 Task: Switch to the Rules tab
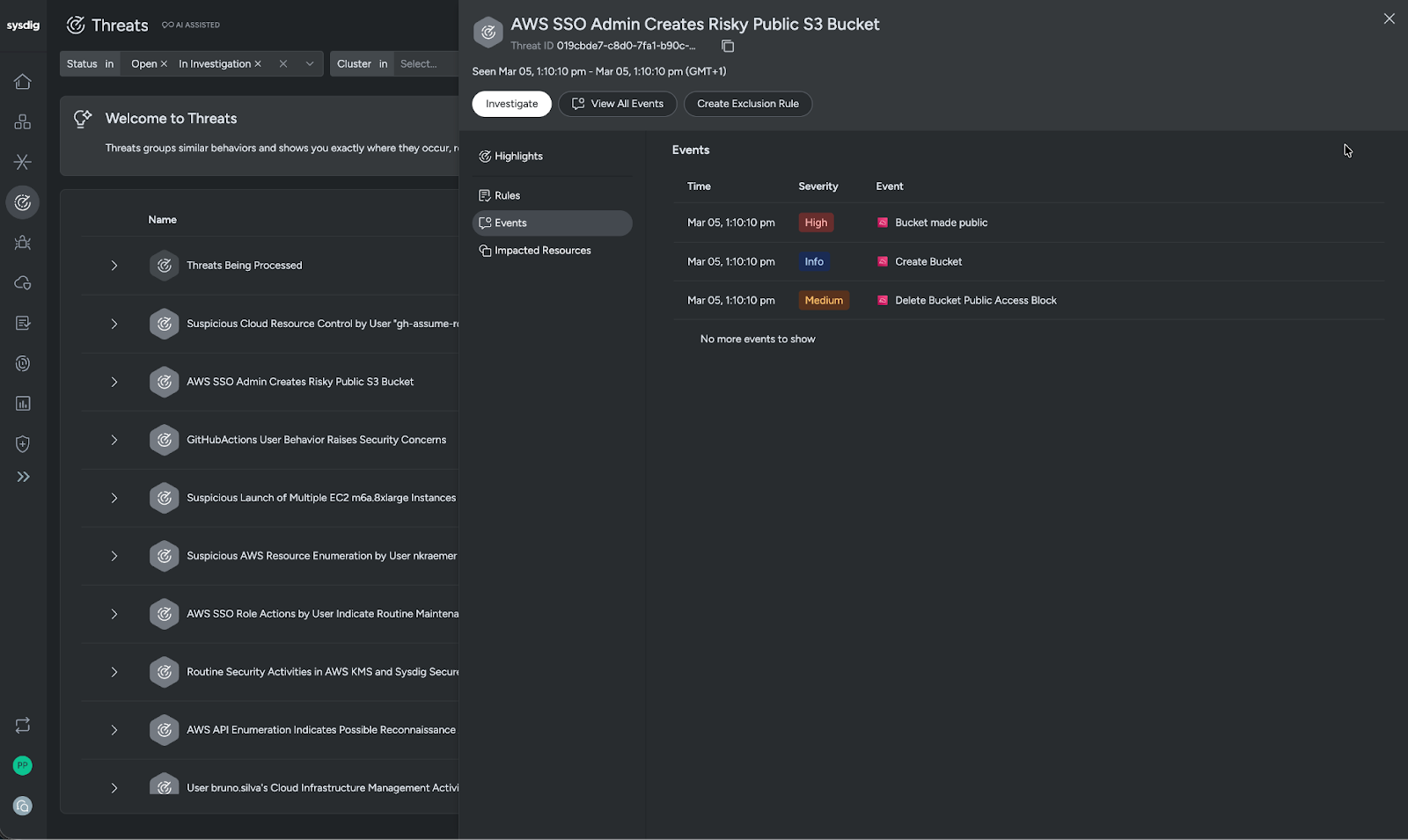click(552, 195)
